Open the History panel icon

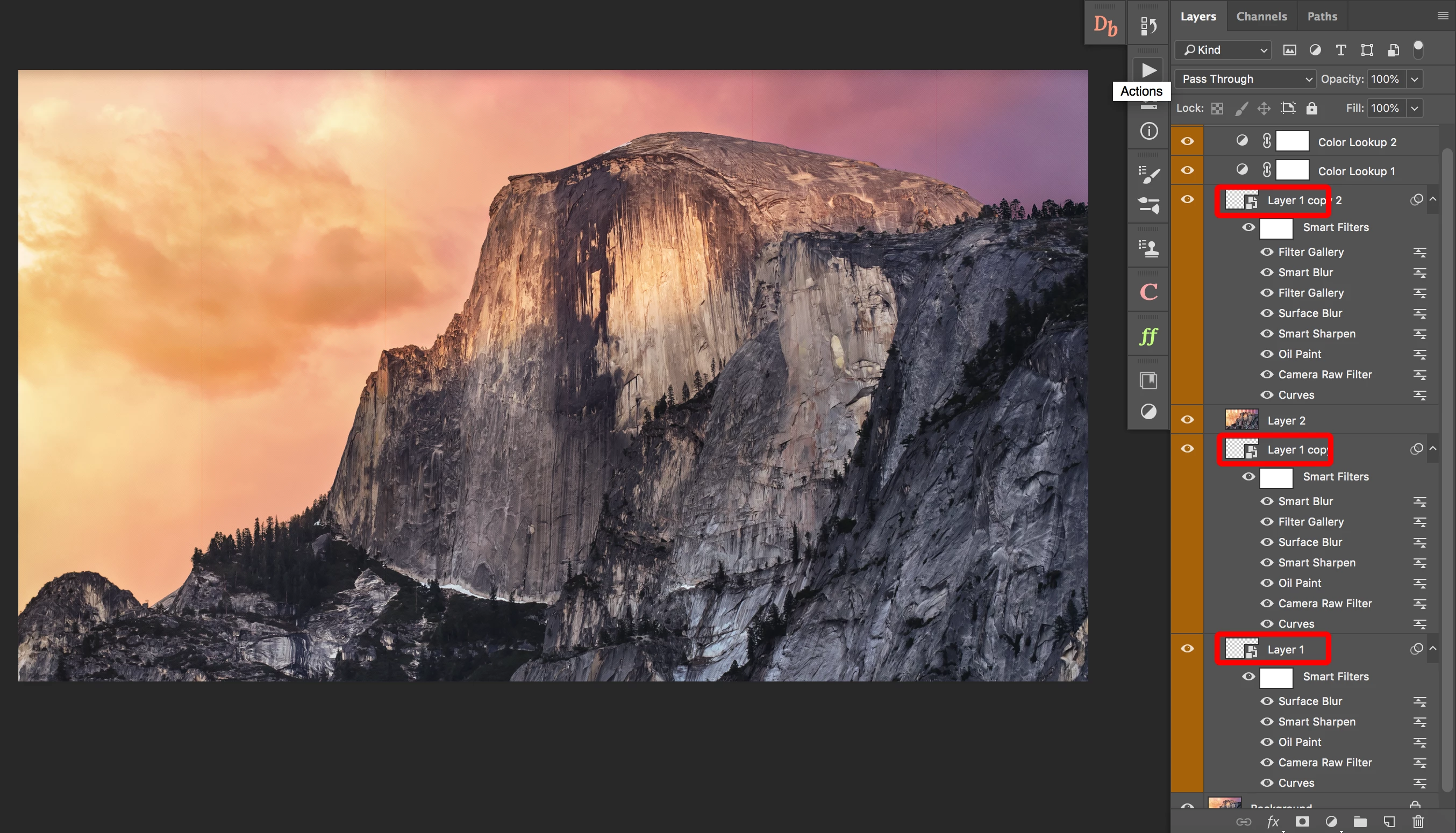tap(1148, 26)
